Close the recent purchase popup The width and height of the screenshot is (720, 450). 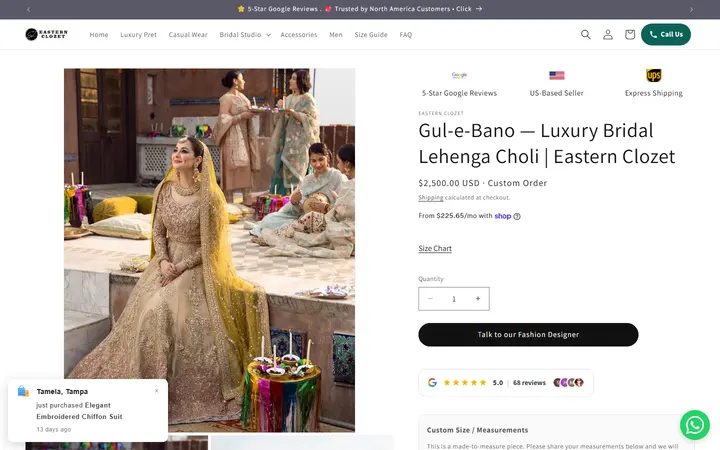coord(157,391)
